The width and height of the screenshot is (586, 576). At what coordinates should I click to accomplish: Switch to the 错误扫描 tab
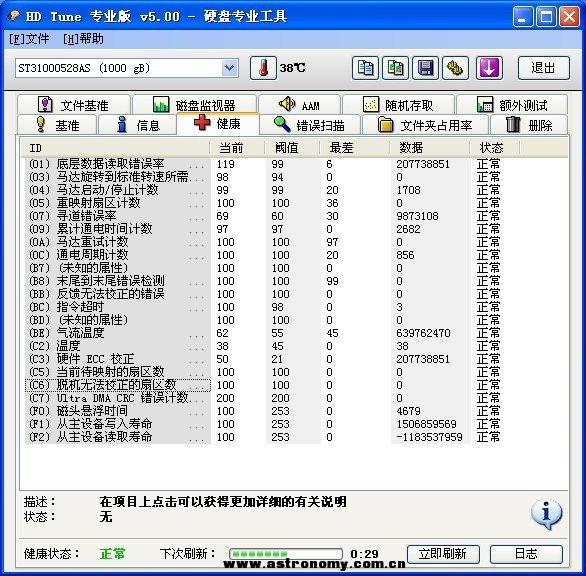[310, 125]
